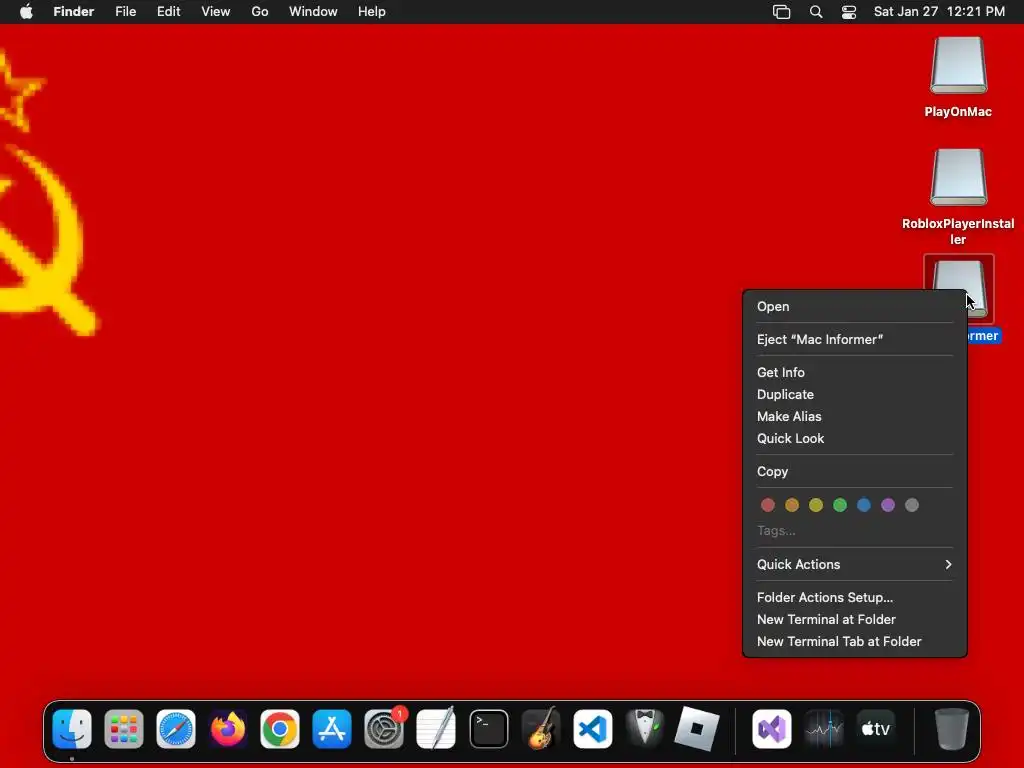
Task: Open the Go menu
Action: 260,12
